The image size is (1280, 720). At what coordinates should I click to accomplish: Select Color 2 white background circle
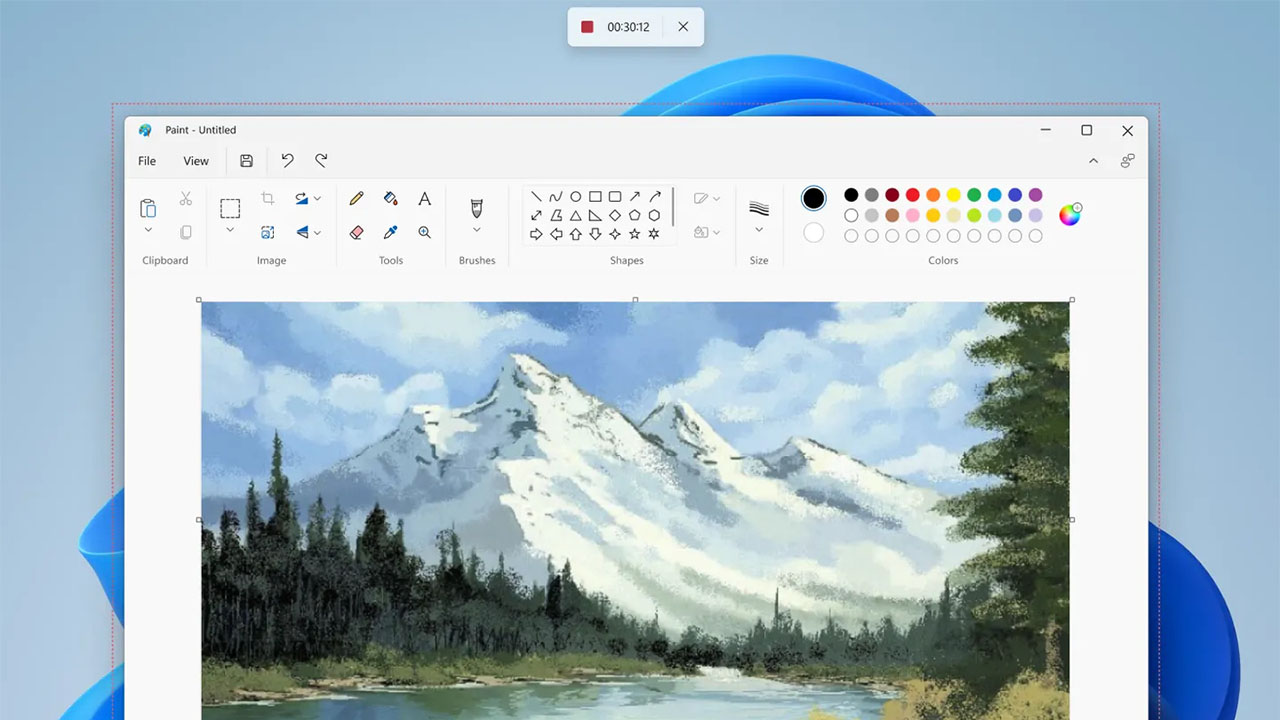tap(814, 232)
